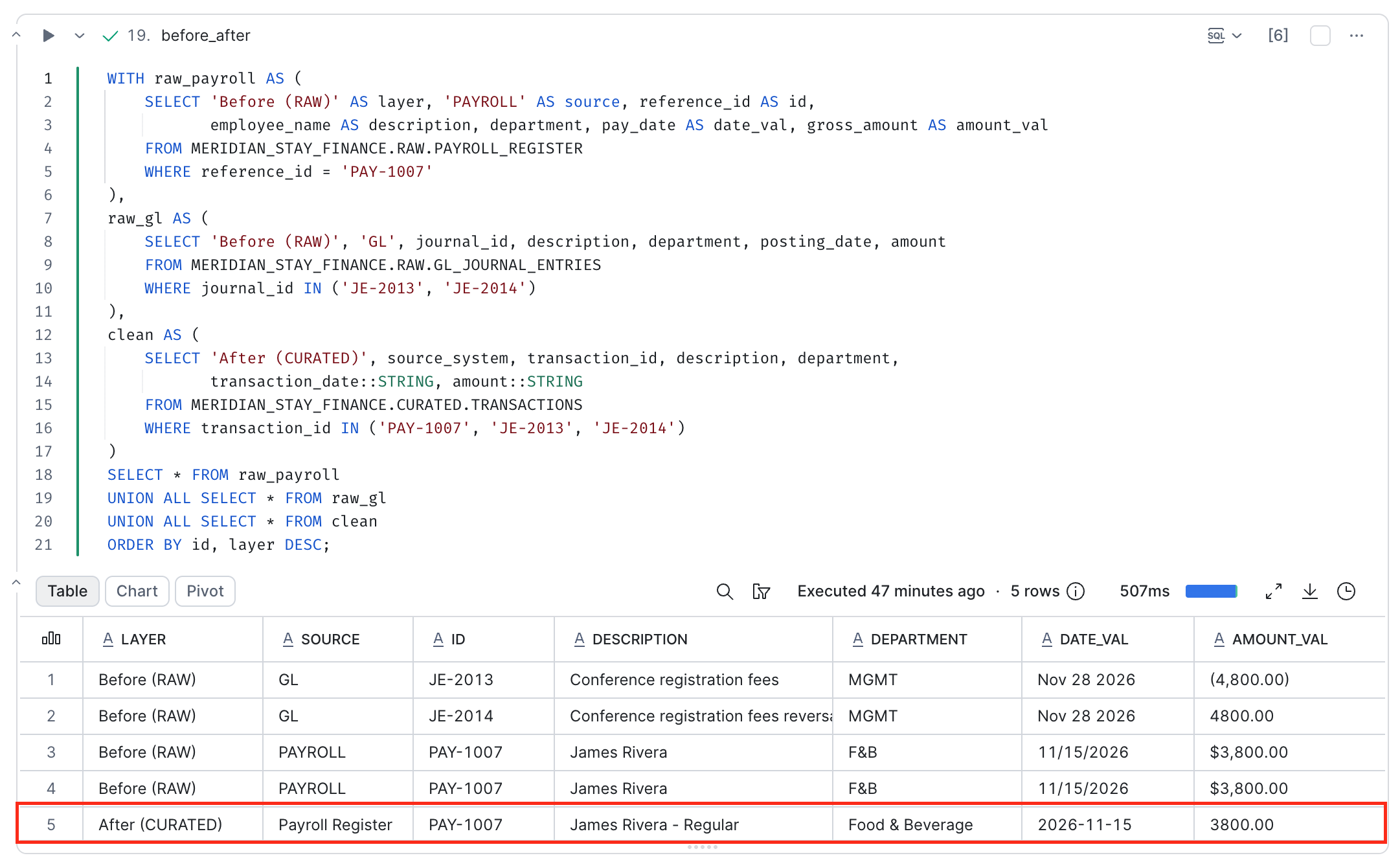
Task: Click the JE-2013 cell
Action: coord(484,679)
